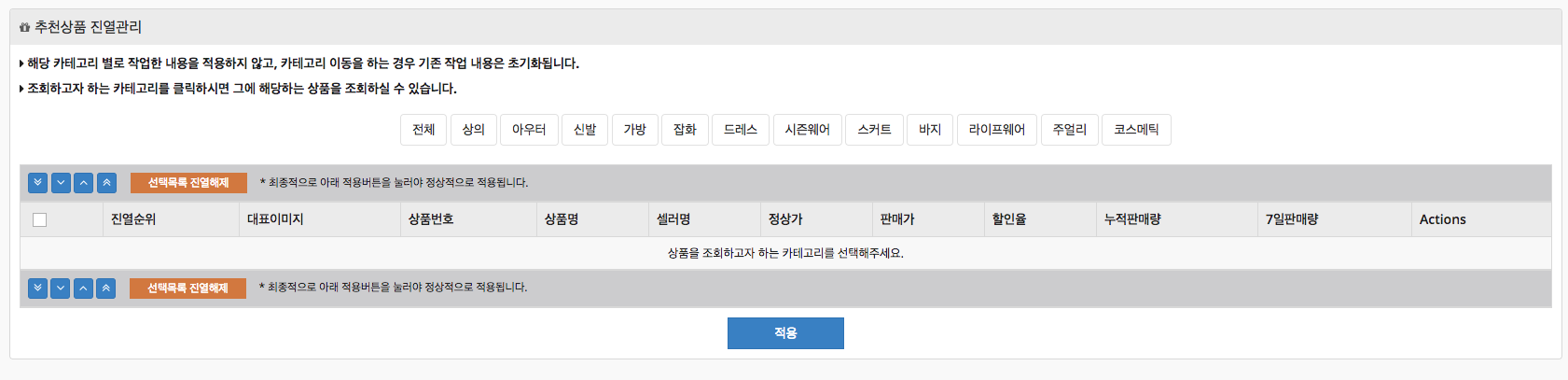Click bottom move-down single arrow icon
Screen dimensions: 1568x380
pos(61,289)
